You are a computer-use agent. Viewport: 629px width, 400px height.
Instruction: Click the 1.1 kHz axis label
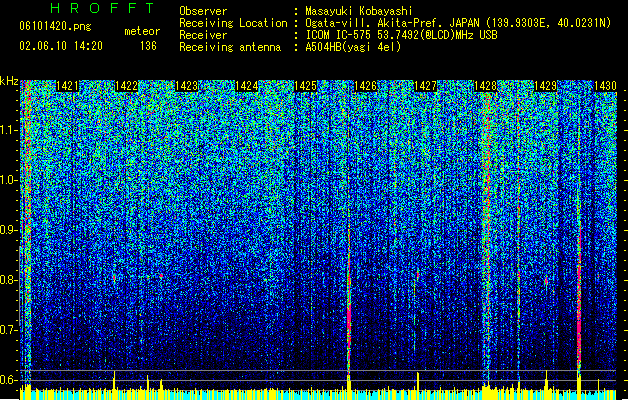[x=9, y=130]
